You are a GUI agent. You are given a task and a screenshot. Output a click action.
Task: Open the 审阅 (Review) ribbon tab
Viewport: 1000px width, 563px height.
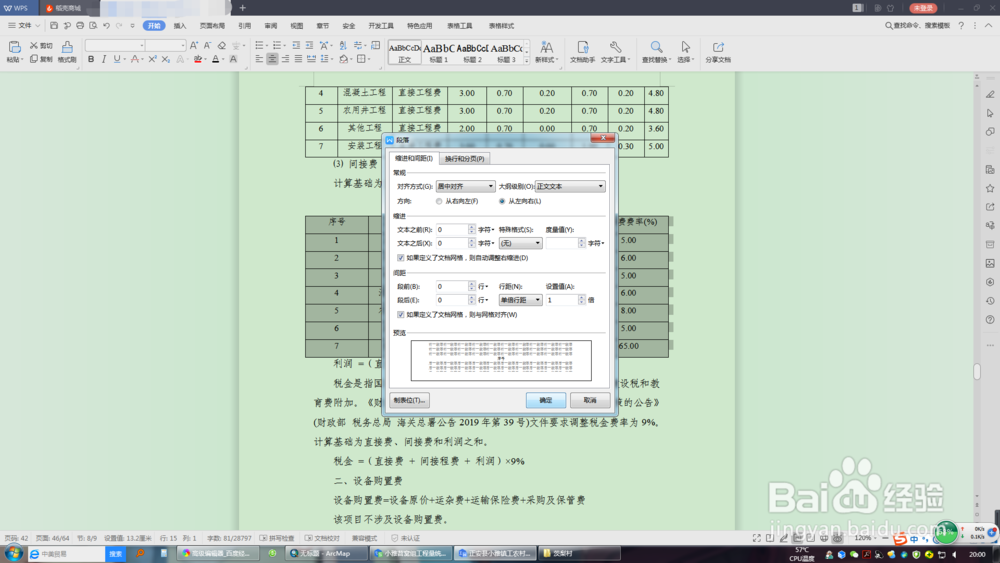271,26
